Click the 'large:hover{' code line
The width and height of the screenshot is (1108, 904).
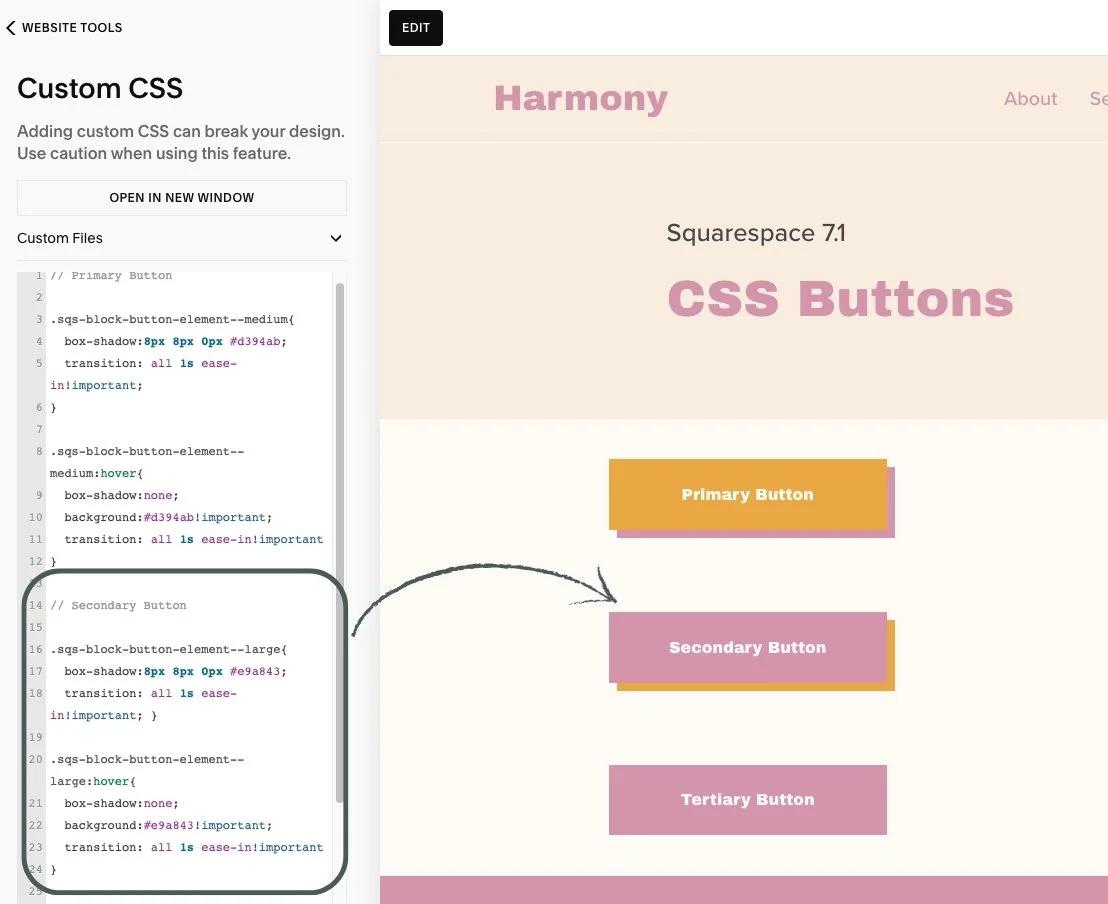click(93, 782)
